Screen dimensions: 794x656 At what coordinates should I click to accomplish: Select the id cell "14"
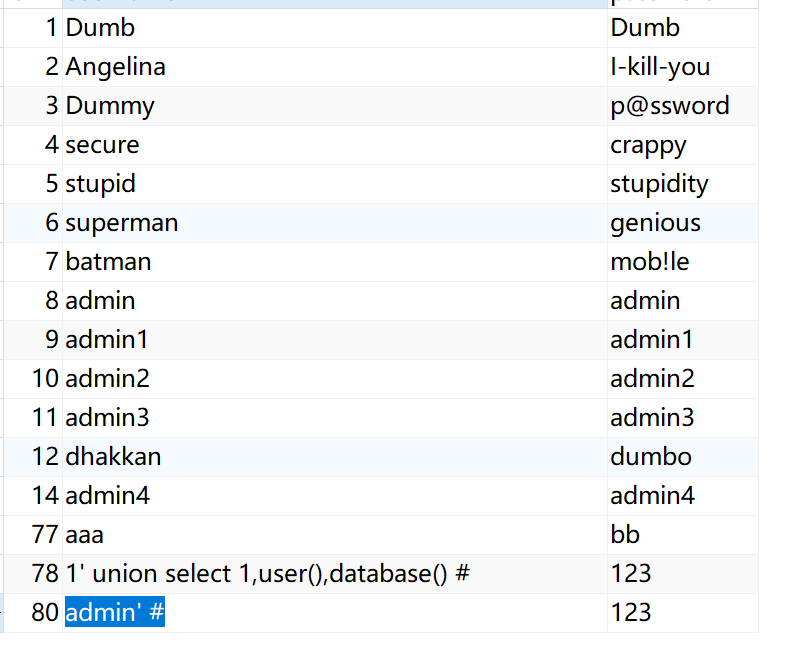pos(33,496)
